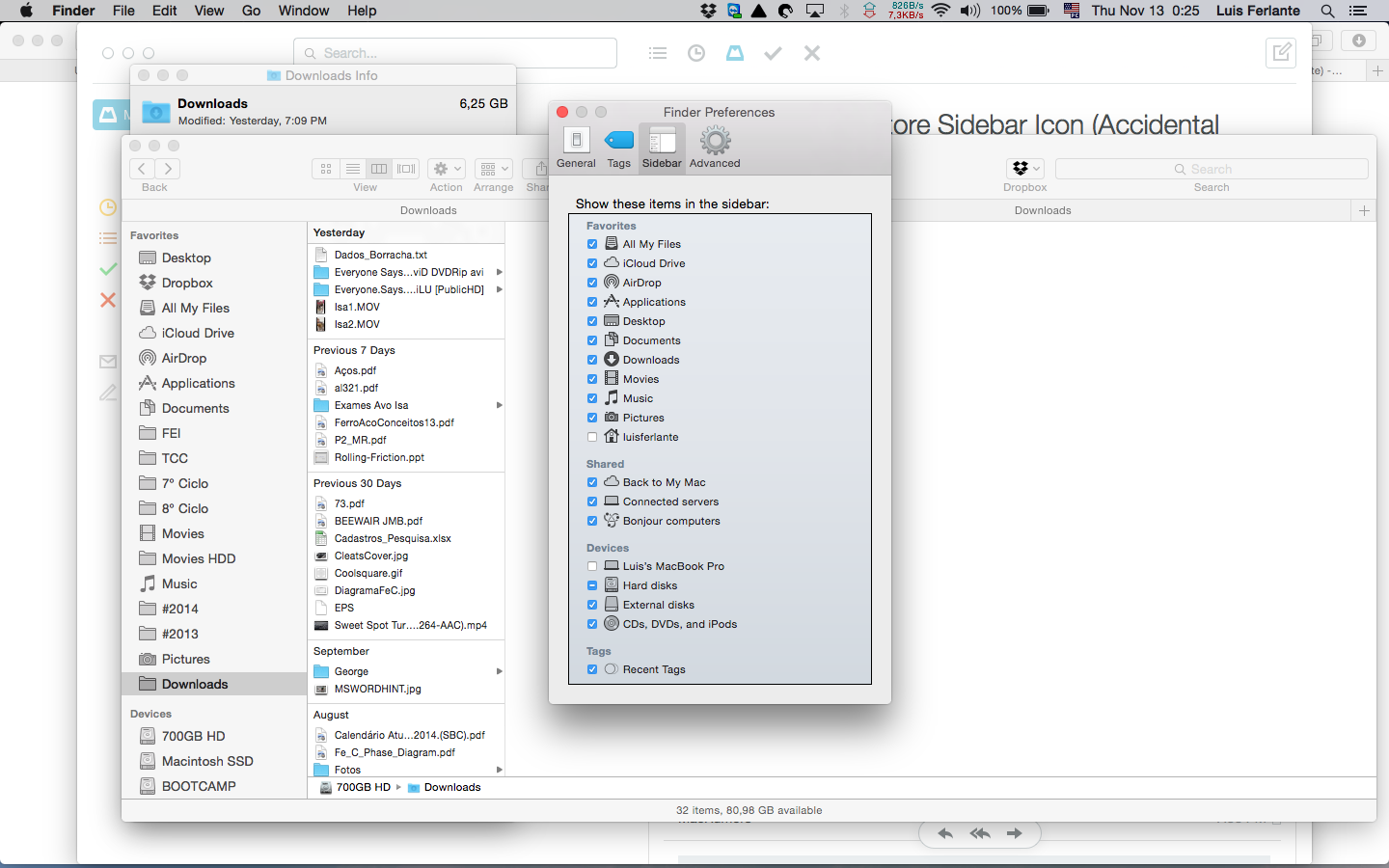
Task: Open the File menu
Action: [123, 11]
